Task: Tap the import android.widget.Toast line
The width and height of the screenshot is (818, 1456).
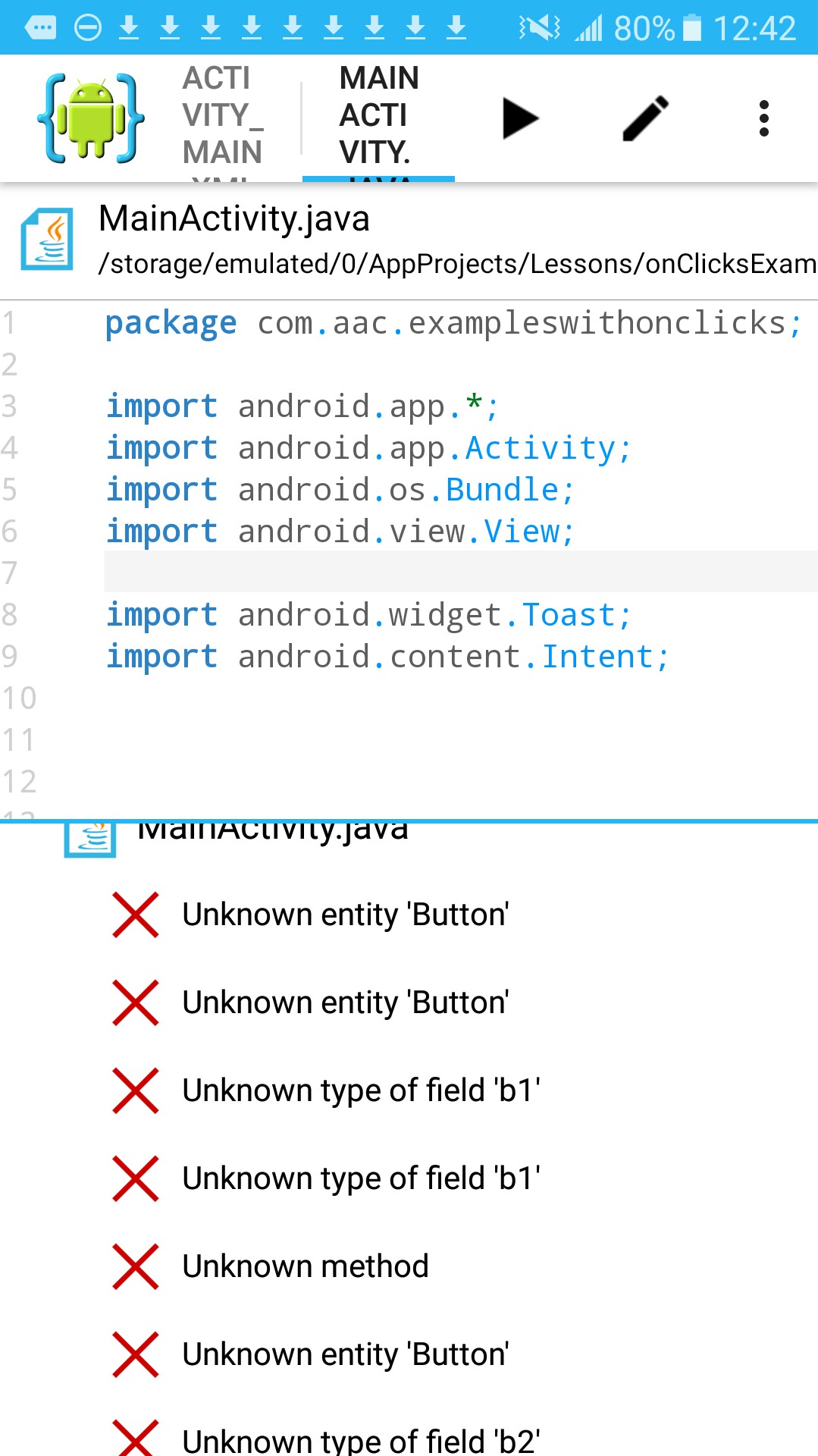Action: point(368,615)
